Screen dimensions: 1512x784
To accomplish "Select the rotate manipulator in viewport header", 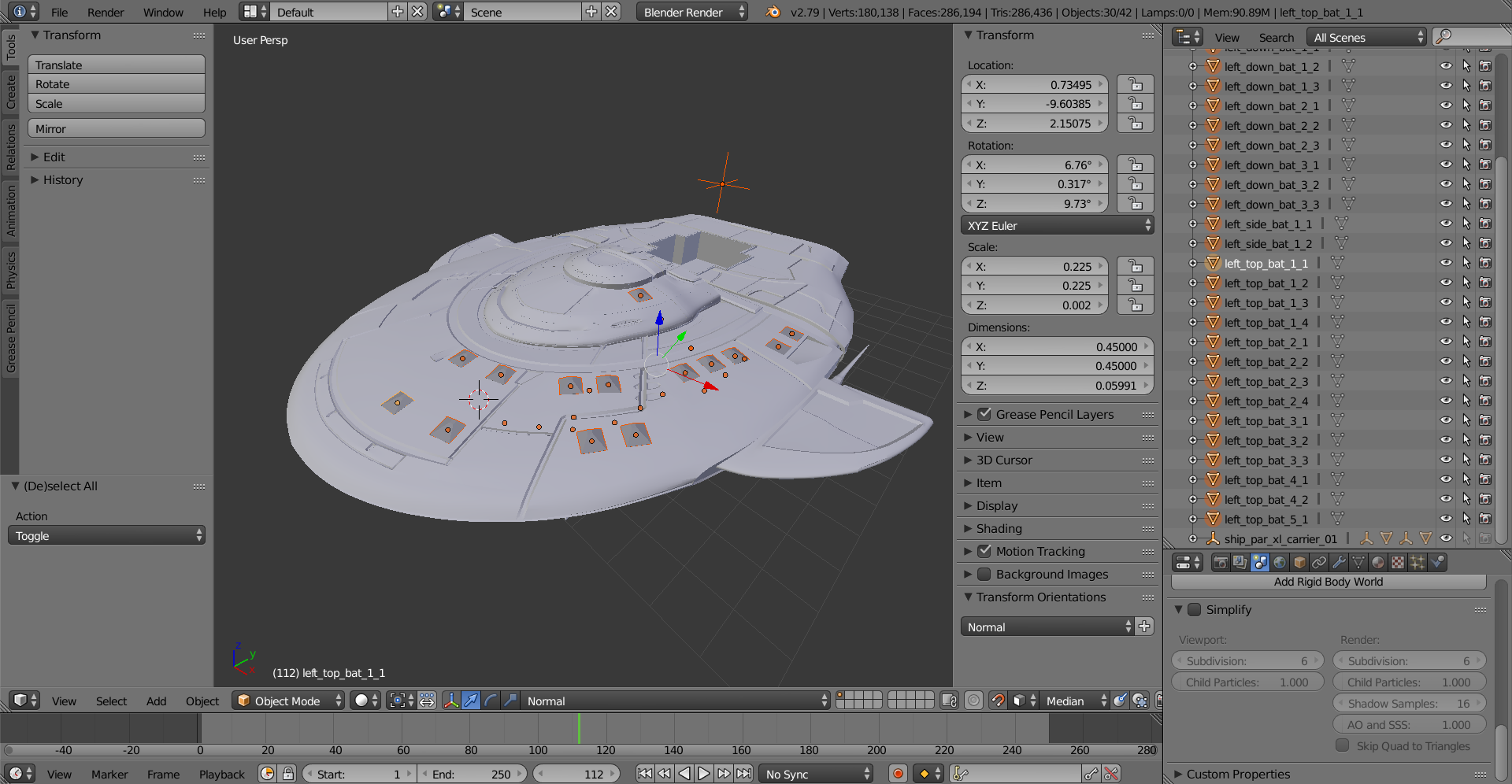I will click(x=491, y=701).
